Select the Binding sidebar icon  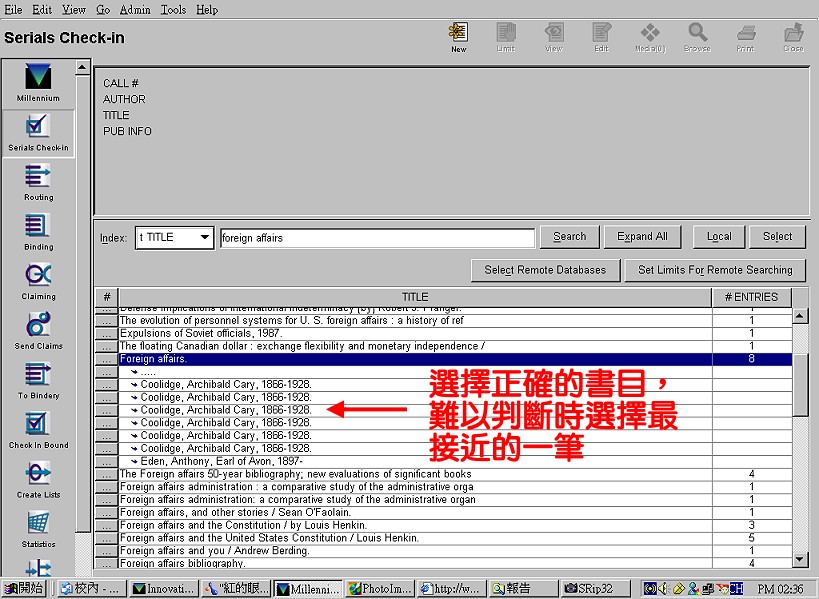pos(38,231)
